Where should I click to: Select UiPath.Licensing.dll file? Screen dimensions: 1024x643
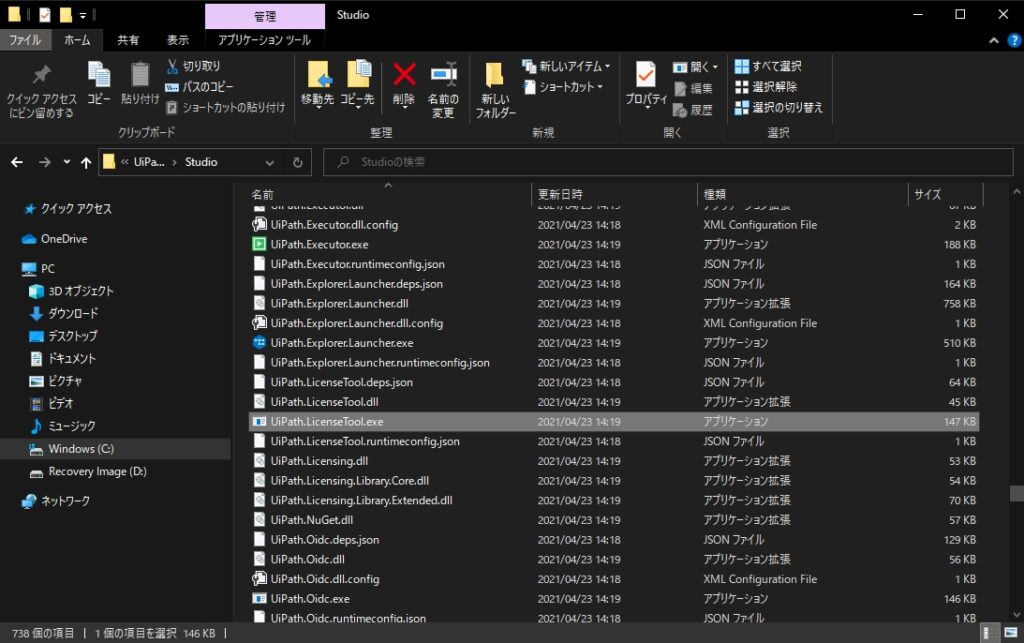pos(319,461)
